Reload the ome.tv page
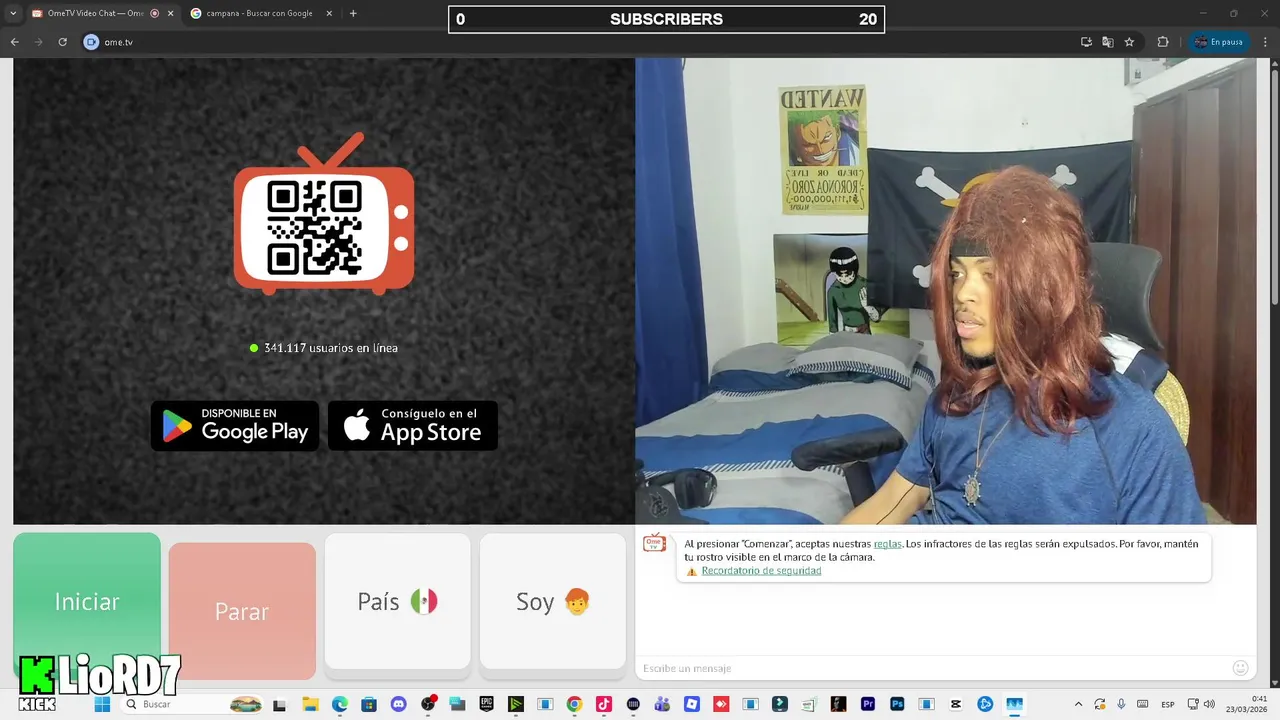This screenshot has width=1280, height=720. (62, 42)
